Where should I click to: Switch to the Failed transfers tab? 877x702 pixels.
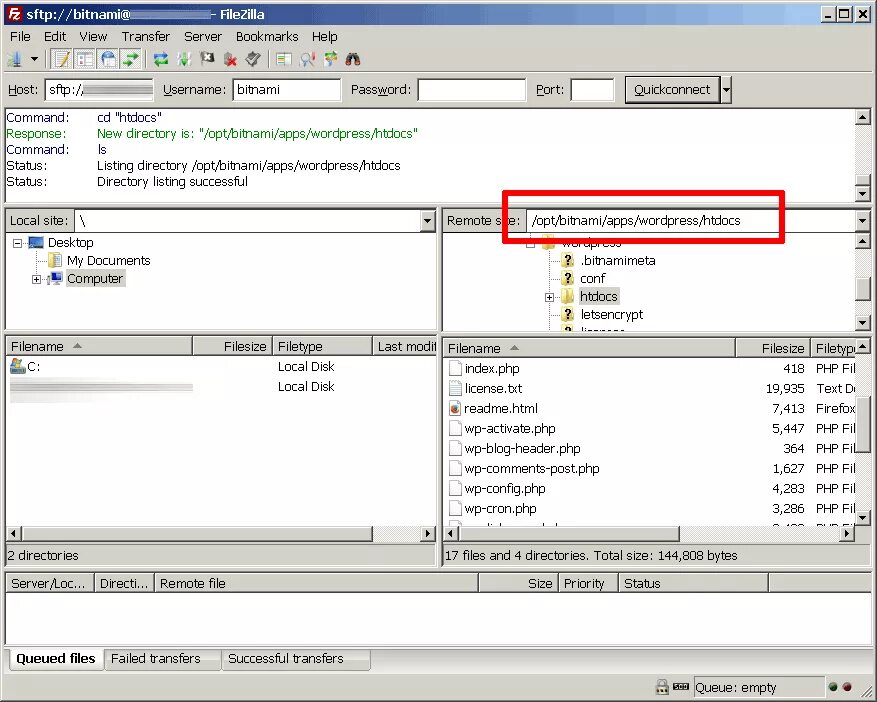coord(155,658)
